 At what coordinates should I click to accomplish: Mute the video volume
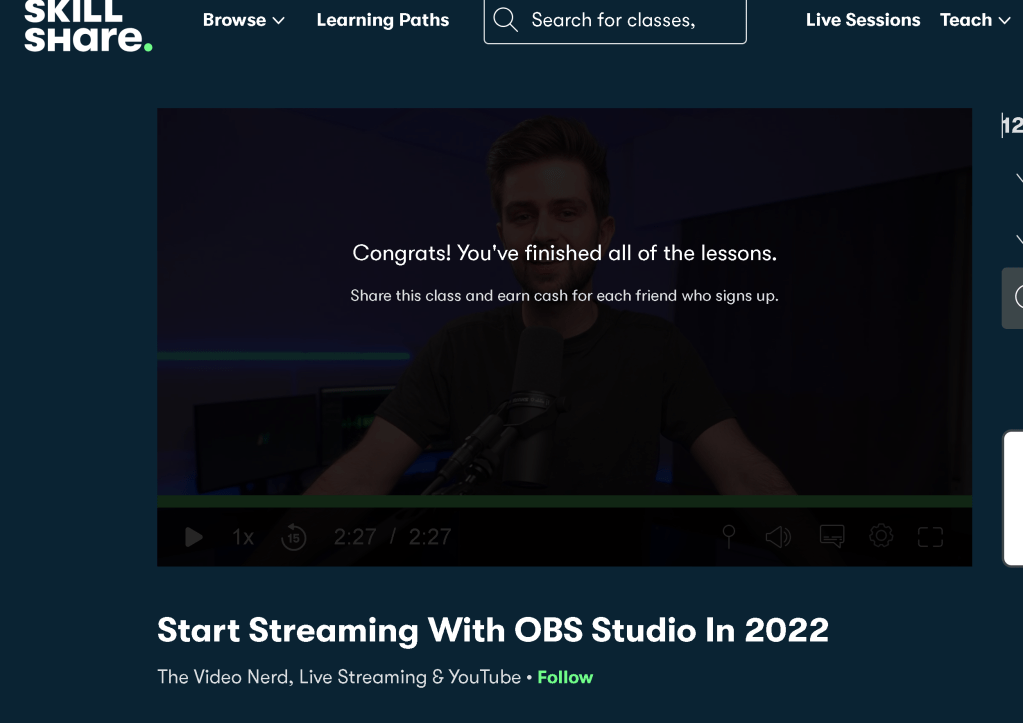(x=778, y=536)
